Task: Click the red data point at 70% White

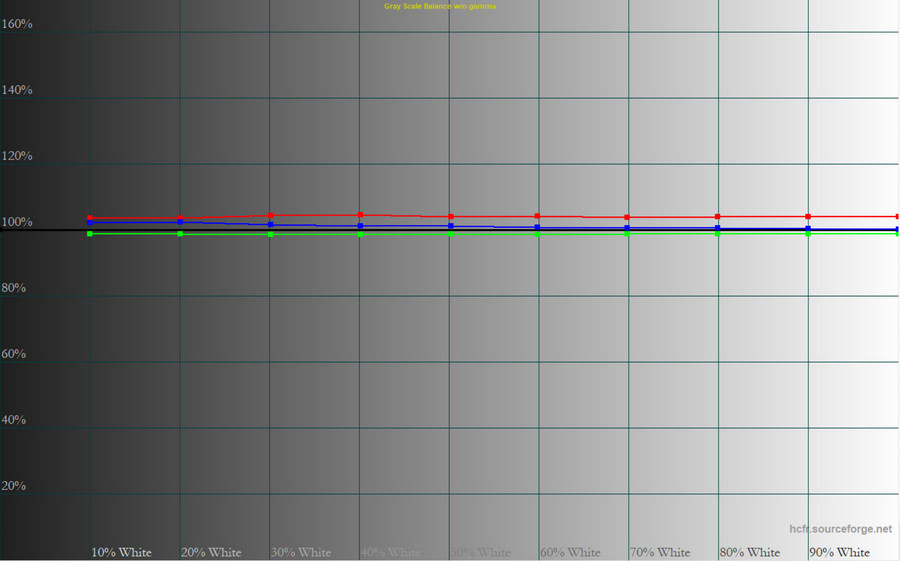Action: (x=627, y=217)
